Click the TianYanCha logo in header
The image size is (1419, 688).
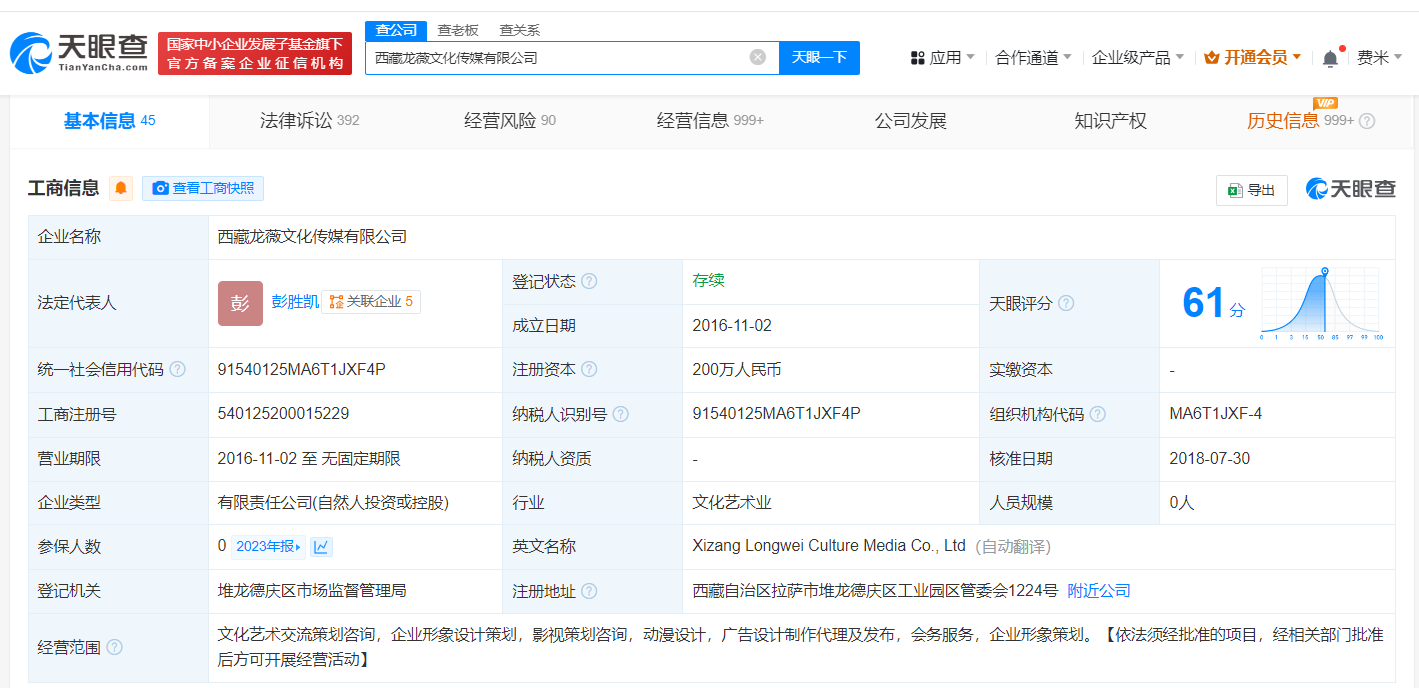[x=80, y=53]
